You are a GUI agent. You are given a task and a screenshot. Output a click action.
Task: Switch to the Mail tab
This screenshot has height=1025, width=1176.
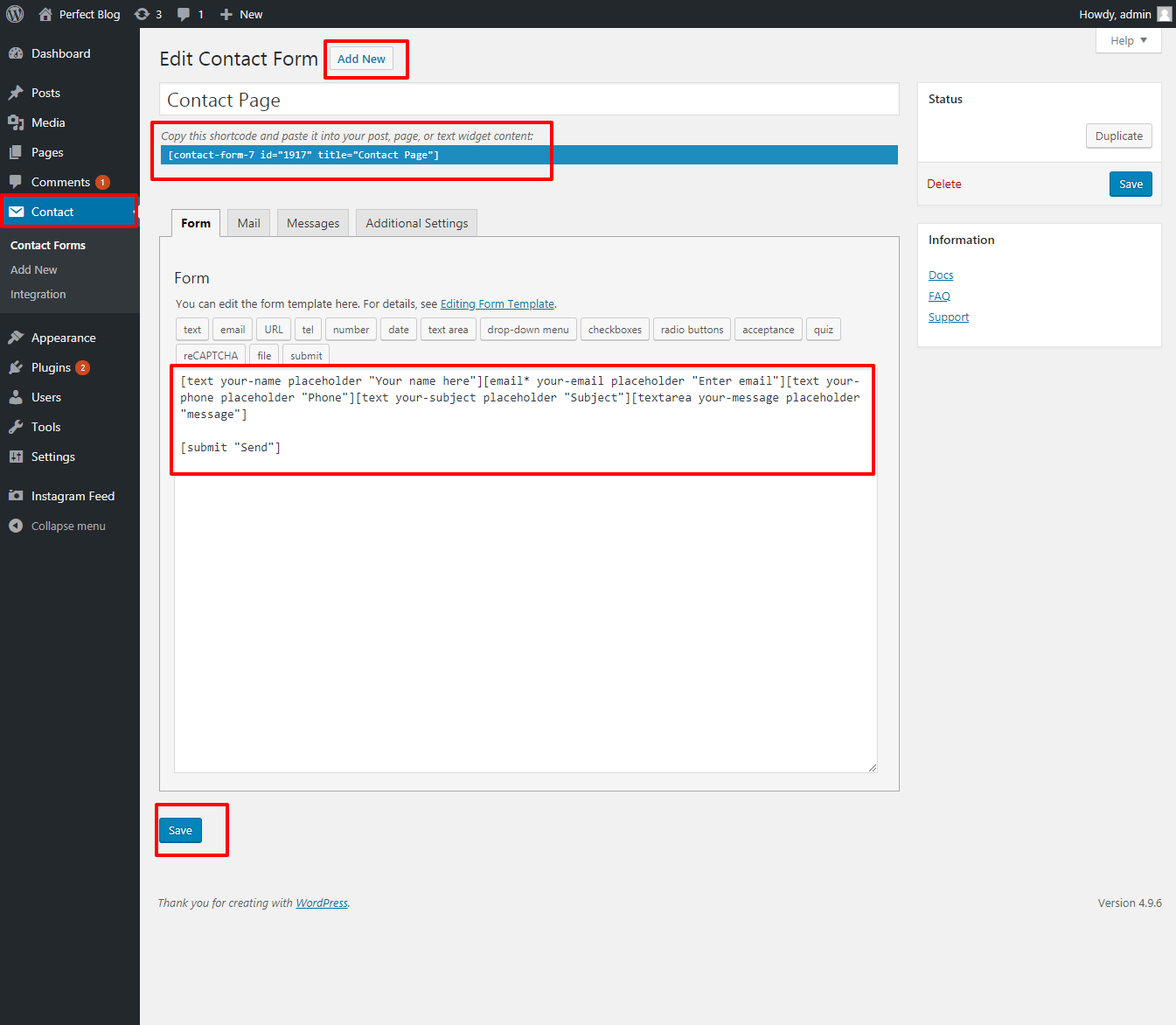click(248, 223)
